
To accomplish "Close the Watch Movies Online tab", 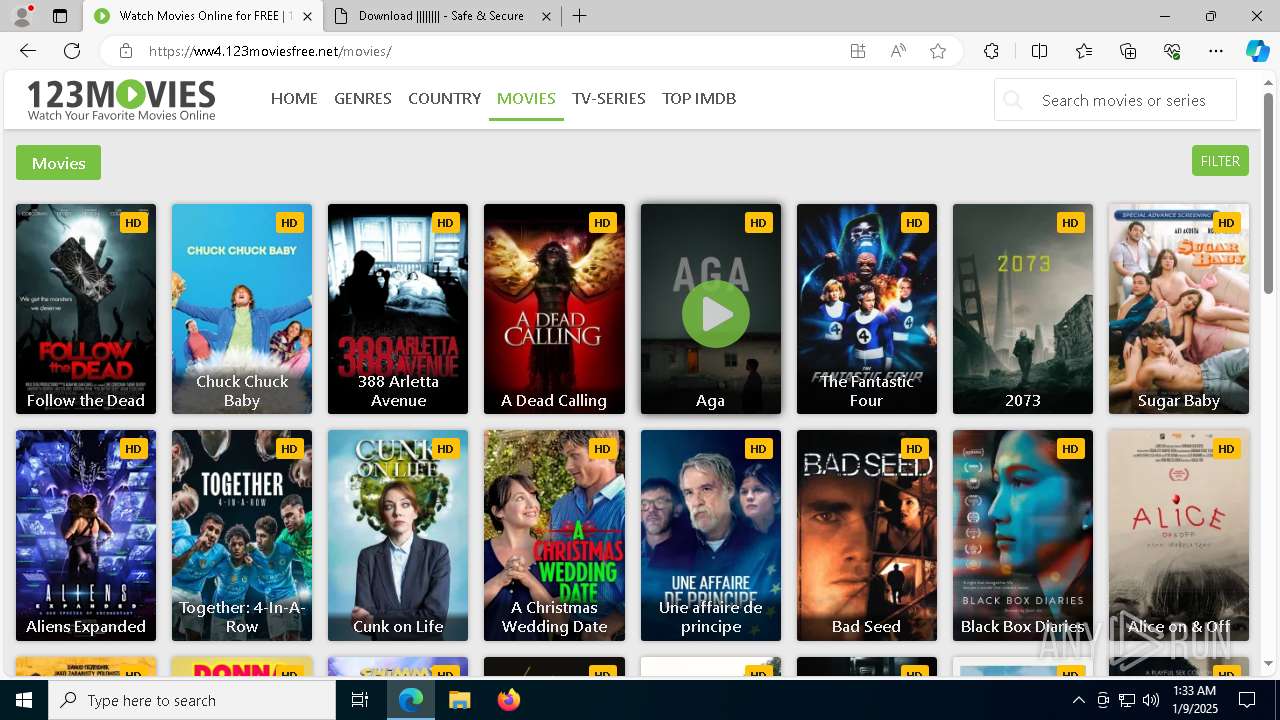I will click(307, 16).
